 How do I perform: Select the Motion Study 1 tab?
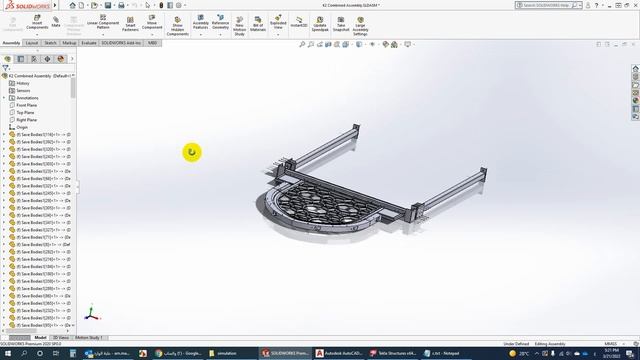88,338
